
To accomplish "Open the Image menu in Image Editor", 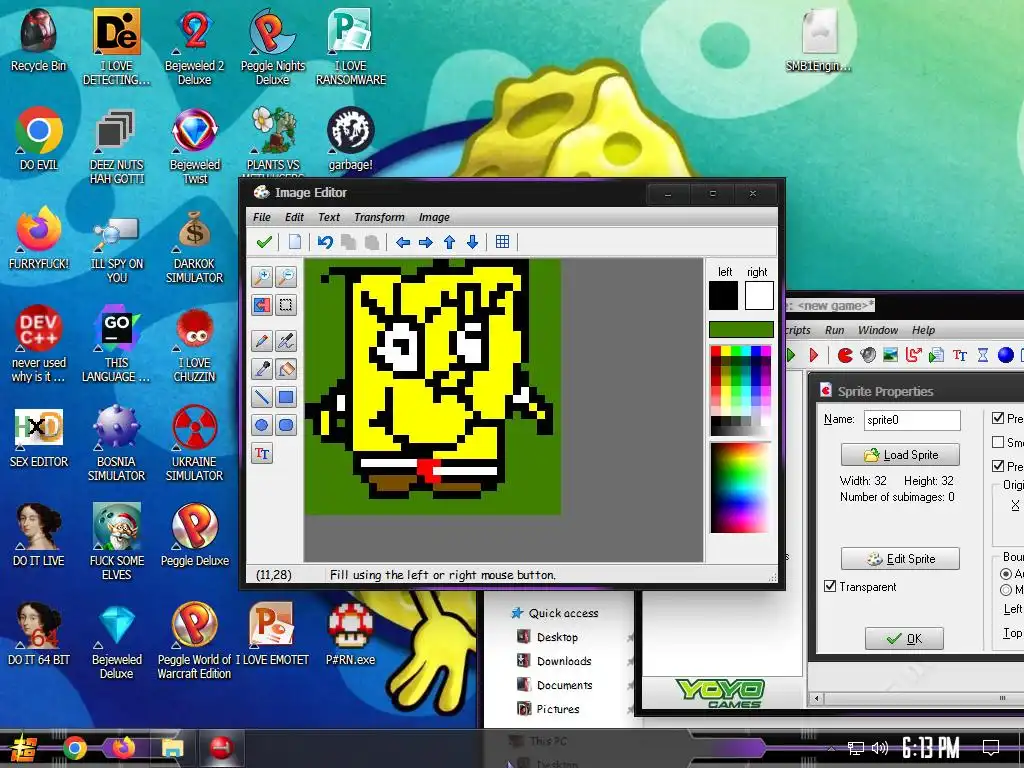I will pos(434,217).
